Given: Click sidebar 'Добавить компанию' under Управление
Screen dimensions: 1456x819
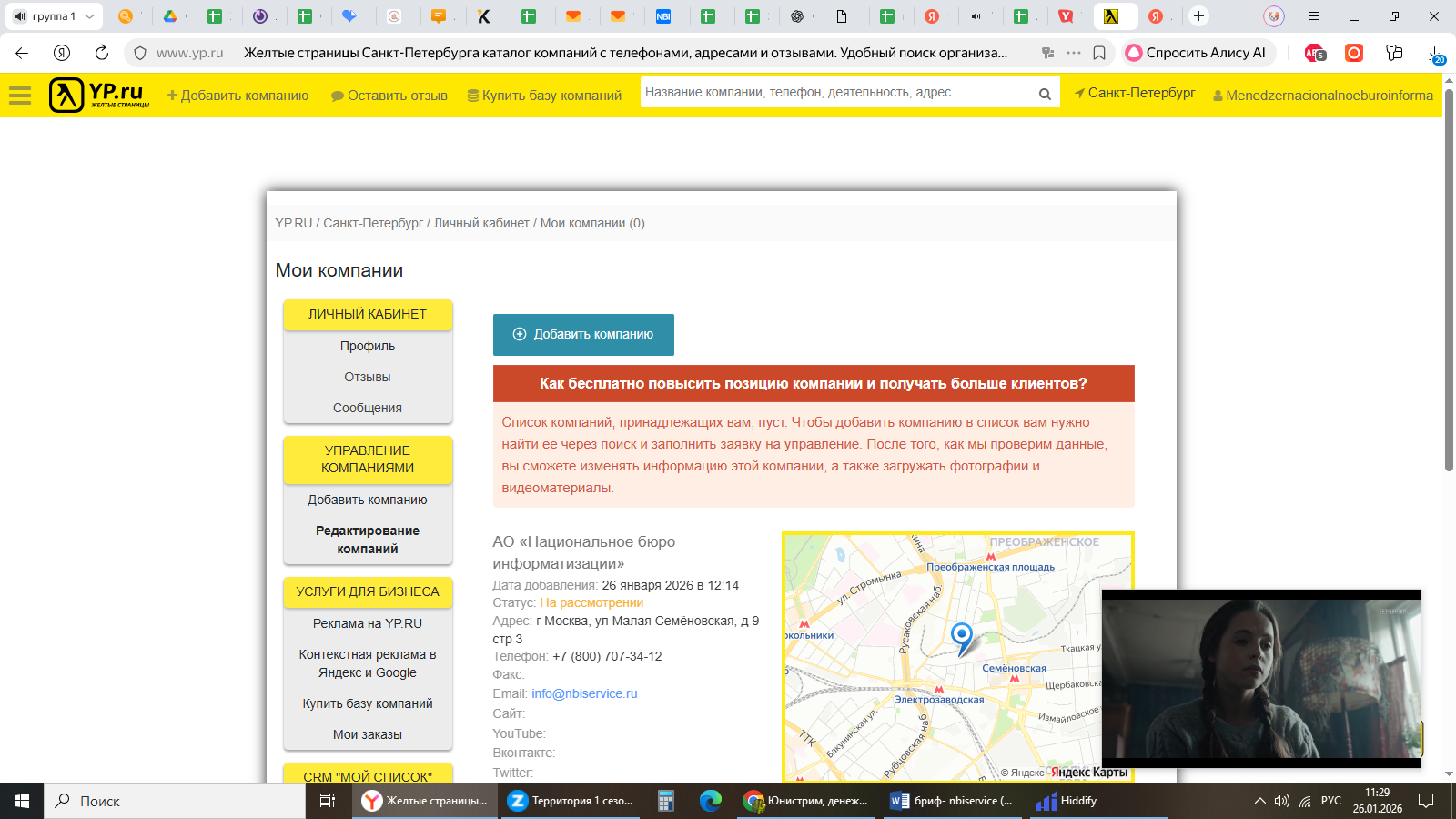Looking at the screenshot, I should [368, 500].
